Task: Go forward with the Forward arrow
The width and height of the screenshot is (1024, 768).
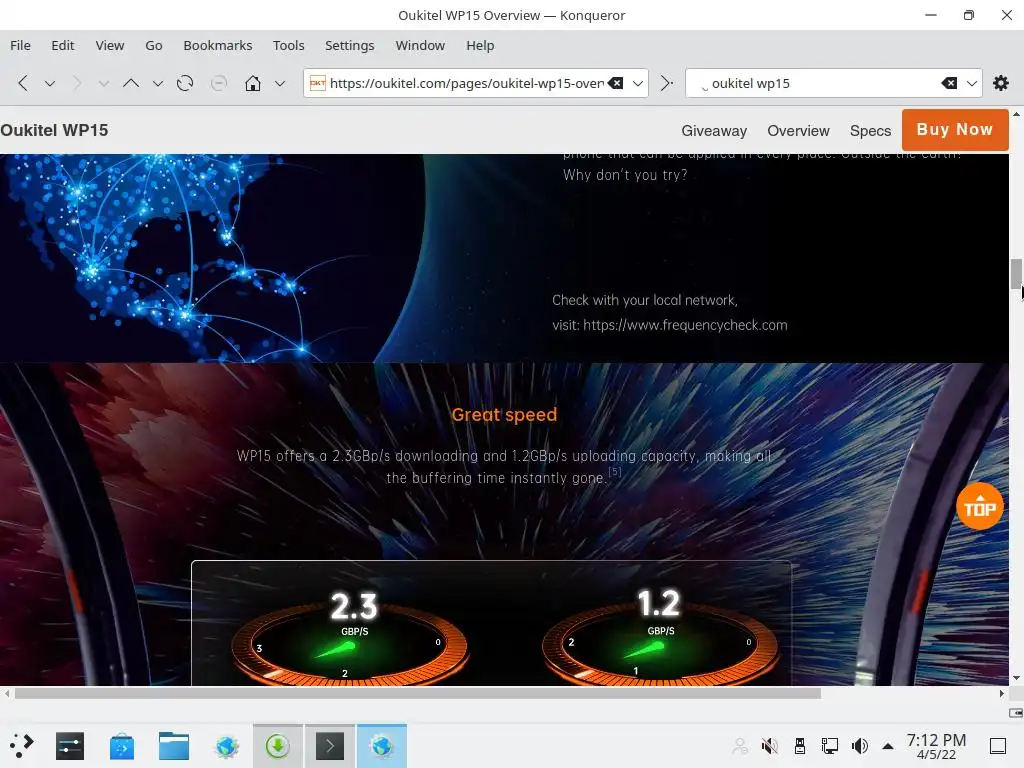Action: coord(77,83)
